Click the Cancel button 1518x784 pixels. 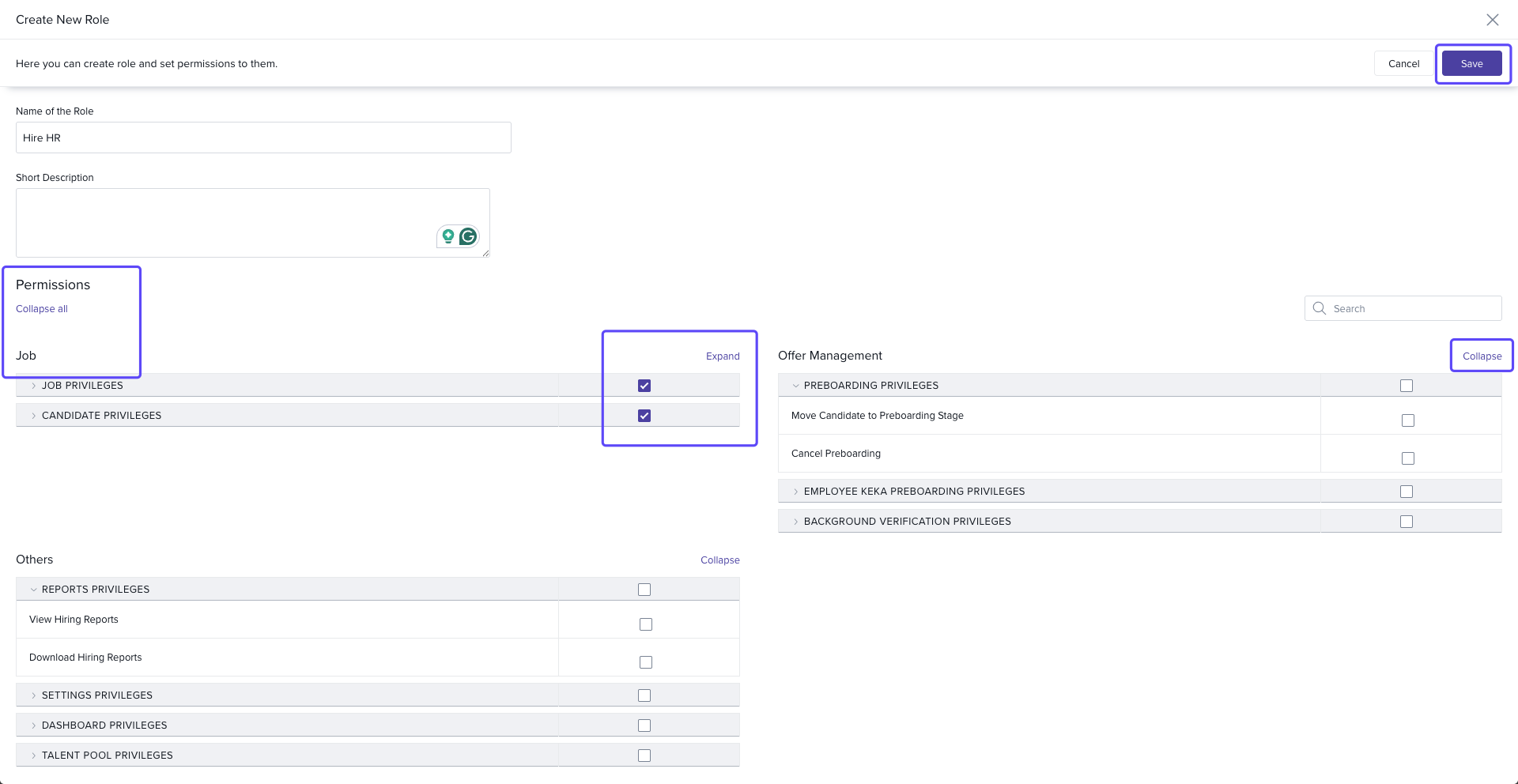[x=1403, y=64]
